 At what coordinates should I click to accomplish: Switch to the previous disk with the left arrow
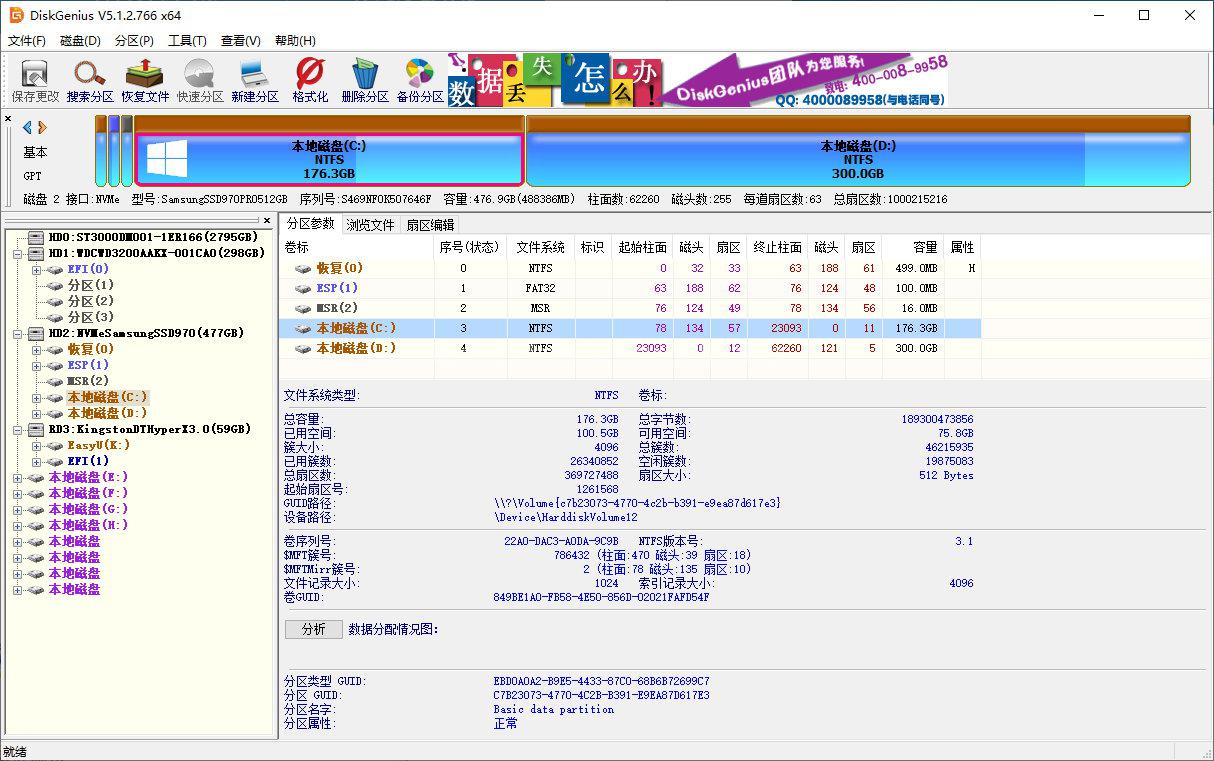pos(27,127)
